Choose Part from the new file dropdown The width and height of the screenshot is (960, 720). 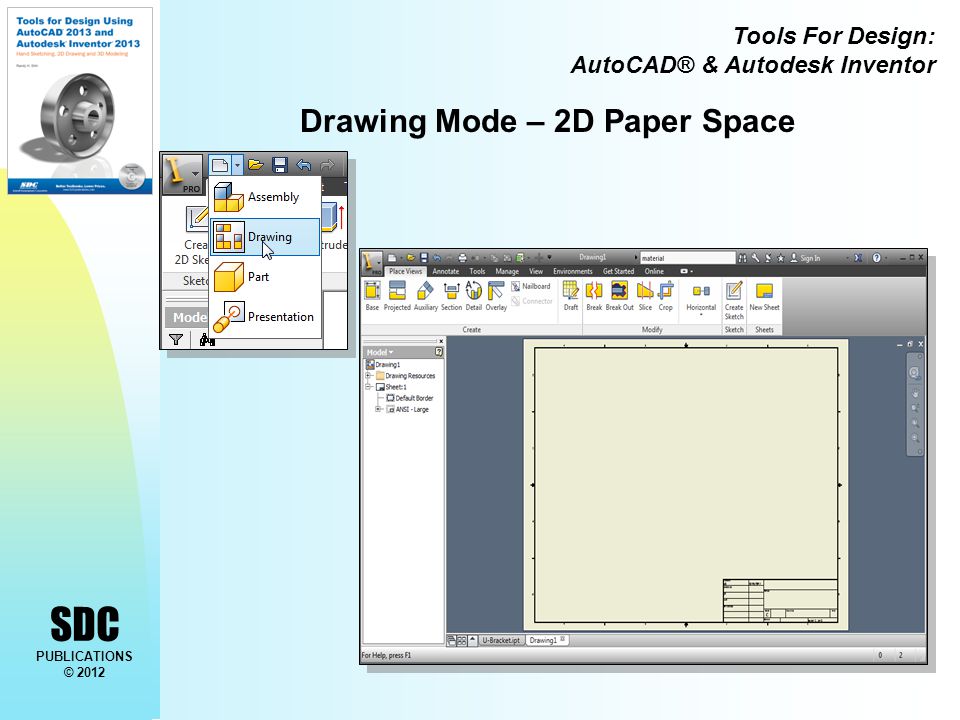point(264,277)
